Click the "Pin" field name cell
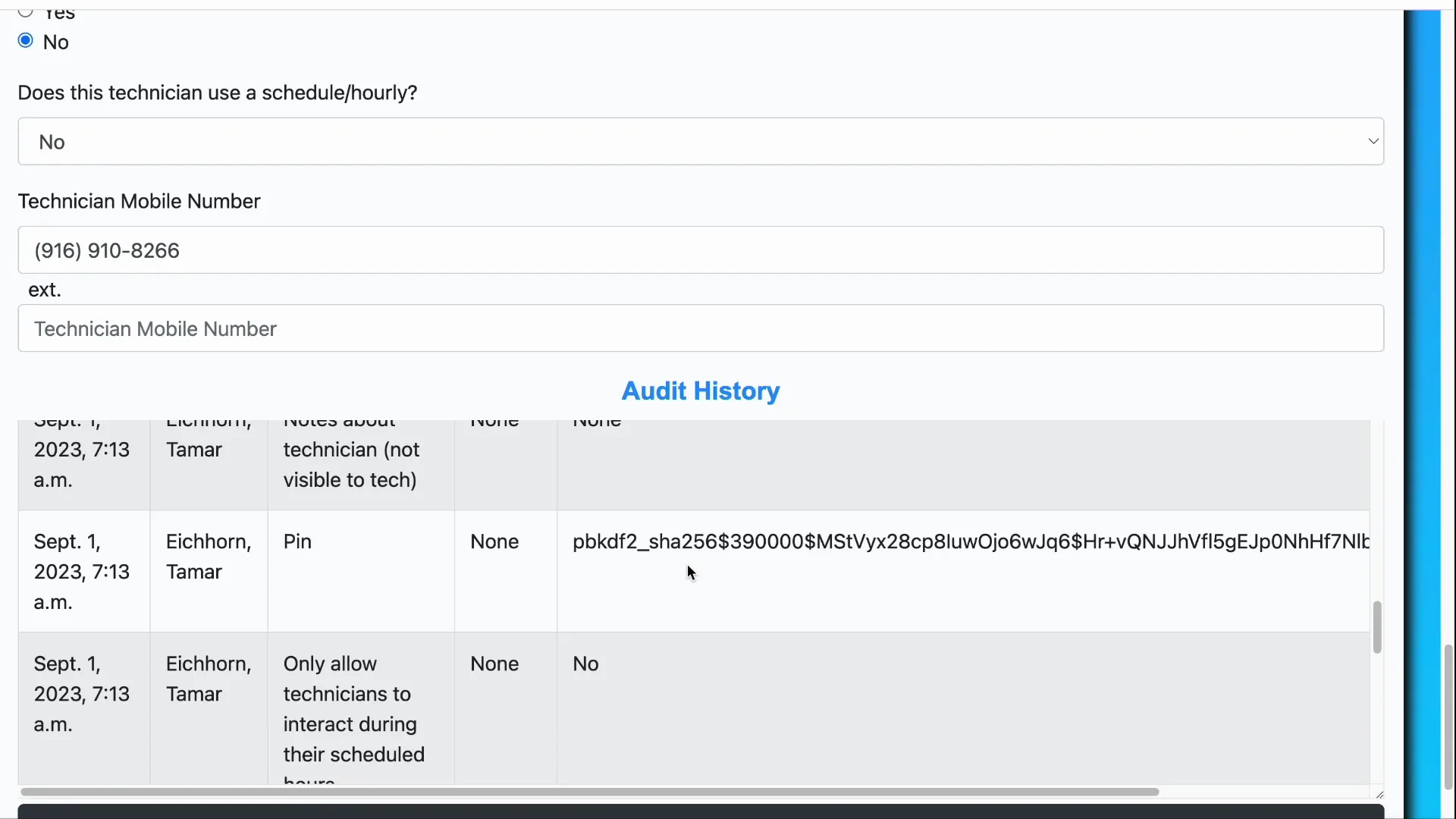1456x819 pixels. pos(297,541)
